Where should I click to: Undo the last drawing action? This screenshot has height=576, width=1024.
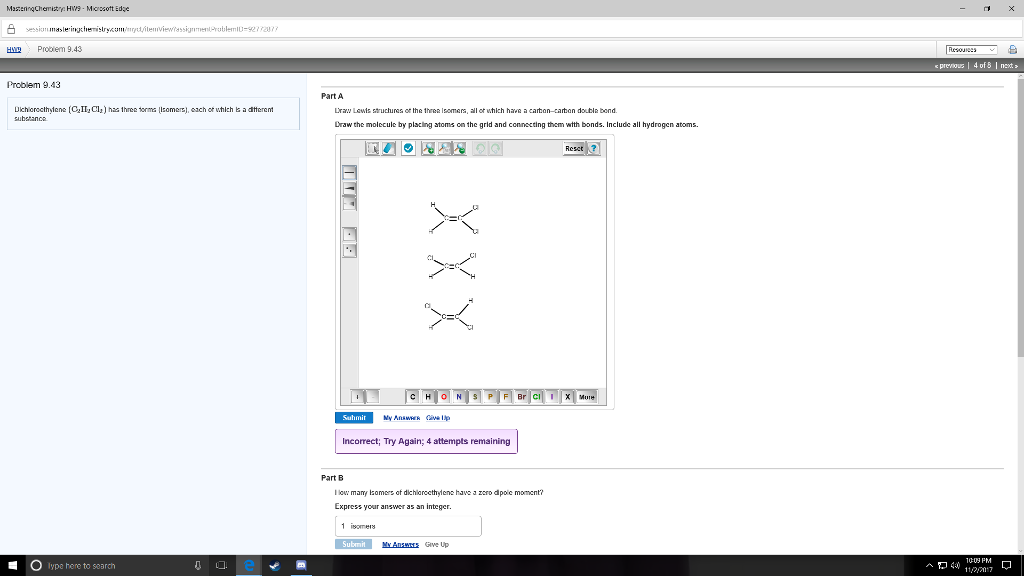[479, 148]
